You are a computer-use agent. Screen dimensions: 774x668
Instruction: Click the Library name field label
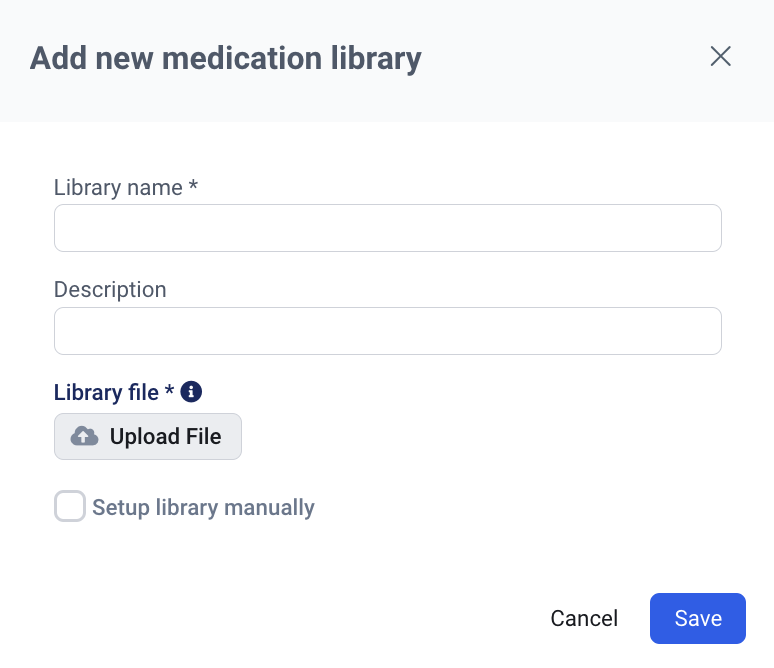coord(118,187)
